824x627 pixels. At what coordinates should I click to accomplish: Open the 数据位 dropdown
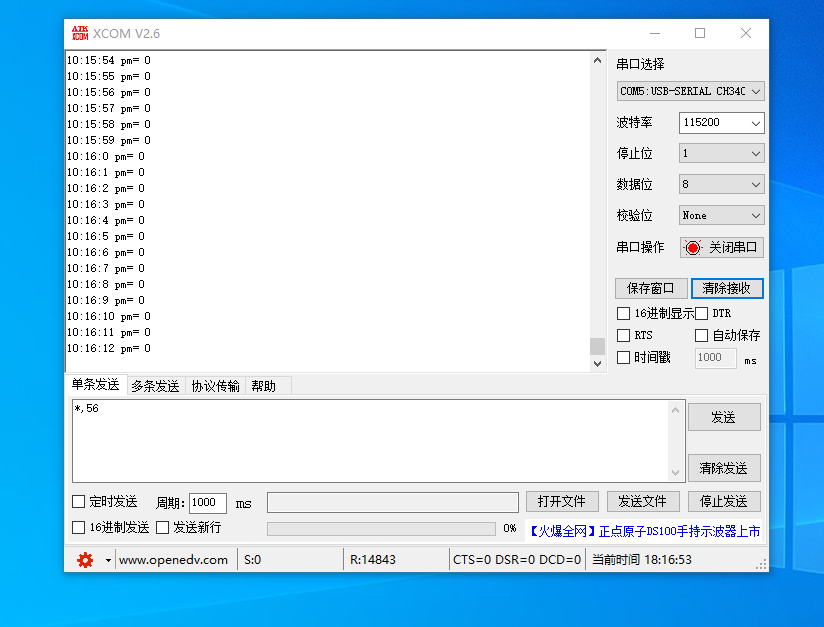tap(722, 184)
